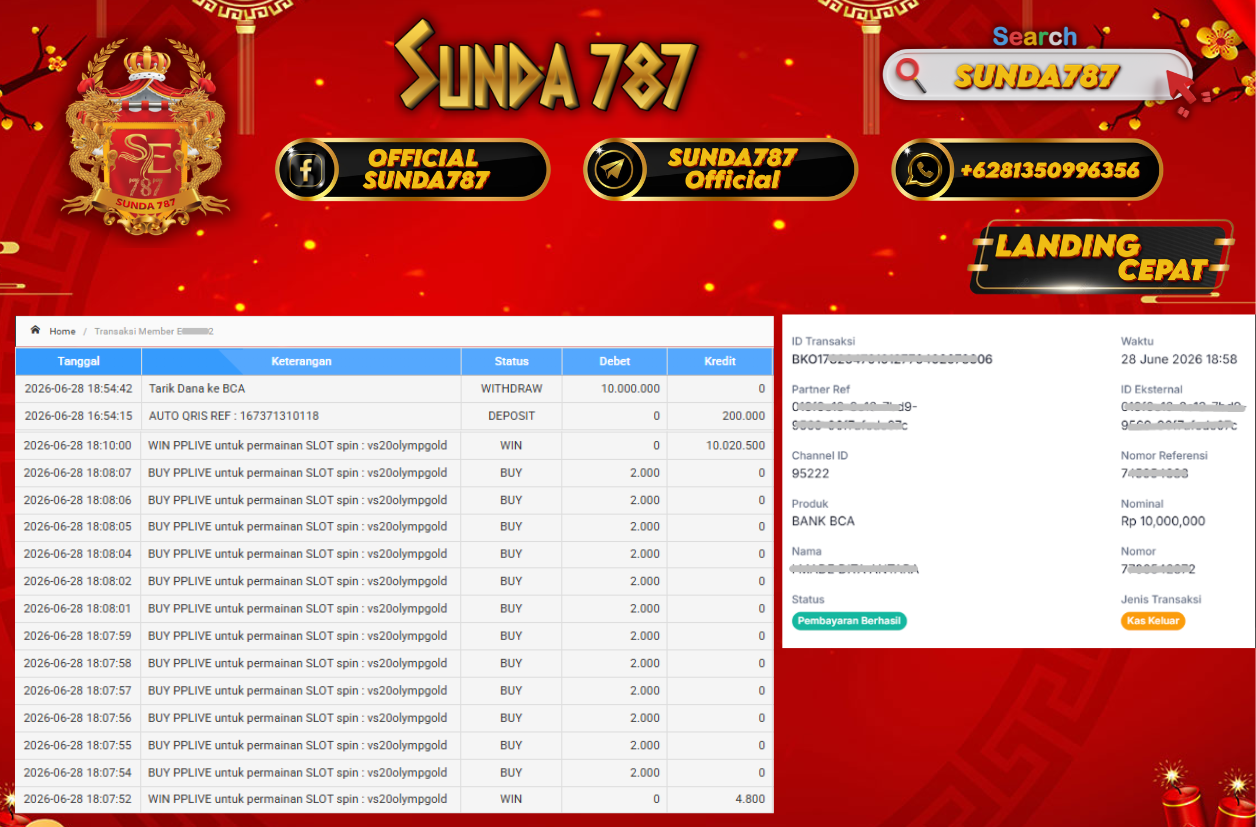This screenshot has height=827, width=1256.
Task: Click the ID Transaksi value starting with BKO
Action: click(x=892, y=359)
